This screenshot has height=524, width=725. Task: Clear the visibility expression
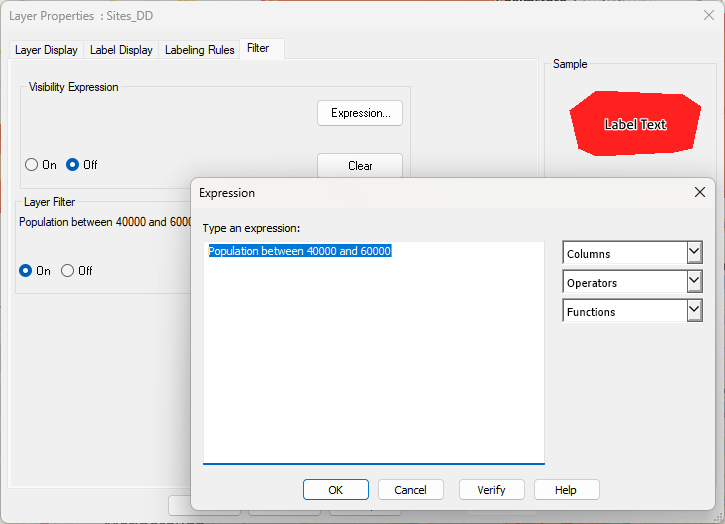coord(360,166)
